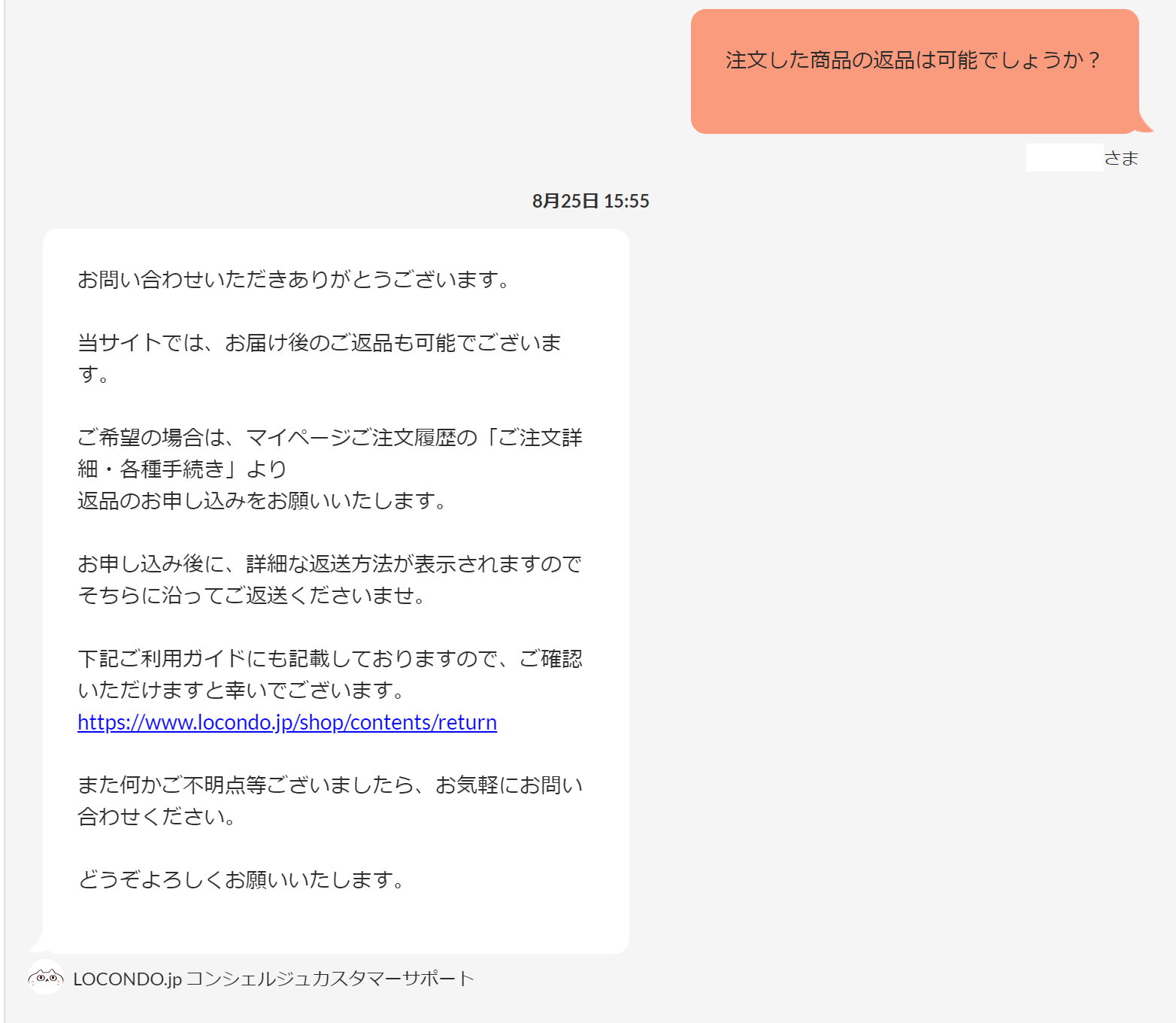Click the 下記ご利用ガイドにも記載 line
The image size is (1176, 1023).
(x=329, y=659)
